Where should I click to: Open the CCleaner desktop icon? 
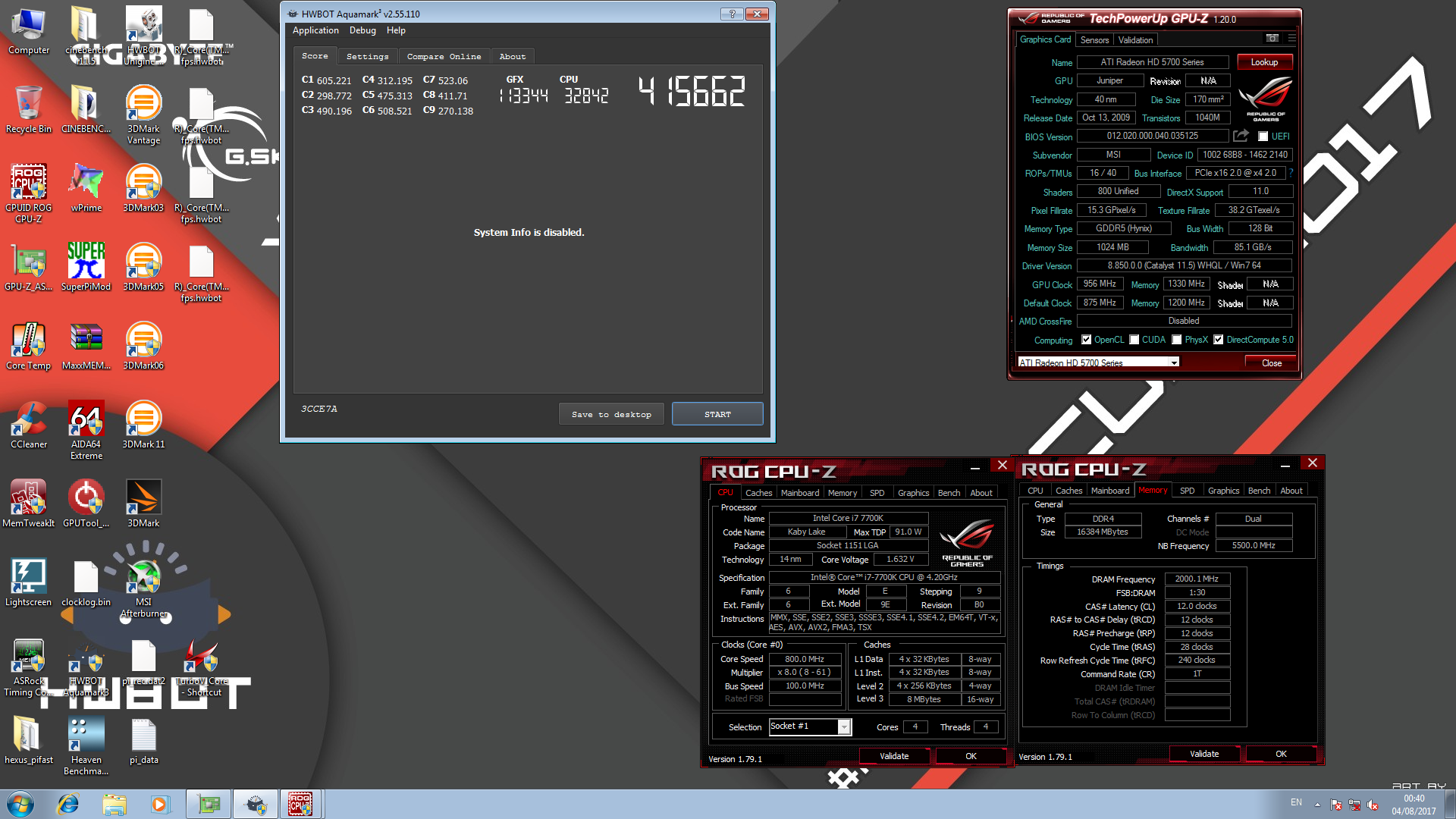tap(29, 425)
